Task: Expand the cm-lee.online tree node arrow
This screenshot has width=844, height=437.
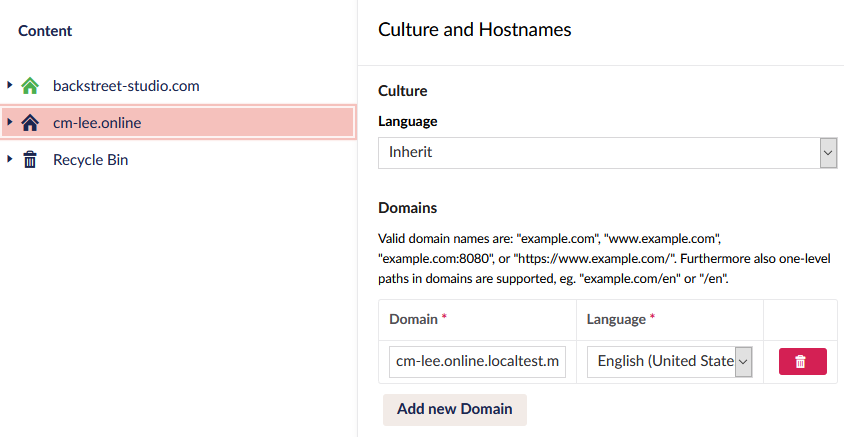Action: click(x=10, y=122)
